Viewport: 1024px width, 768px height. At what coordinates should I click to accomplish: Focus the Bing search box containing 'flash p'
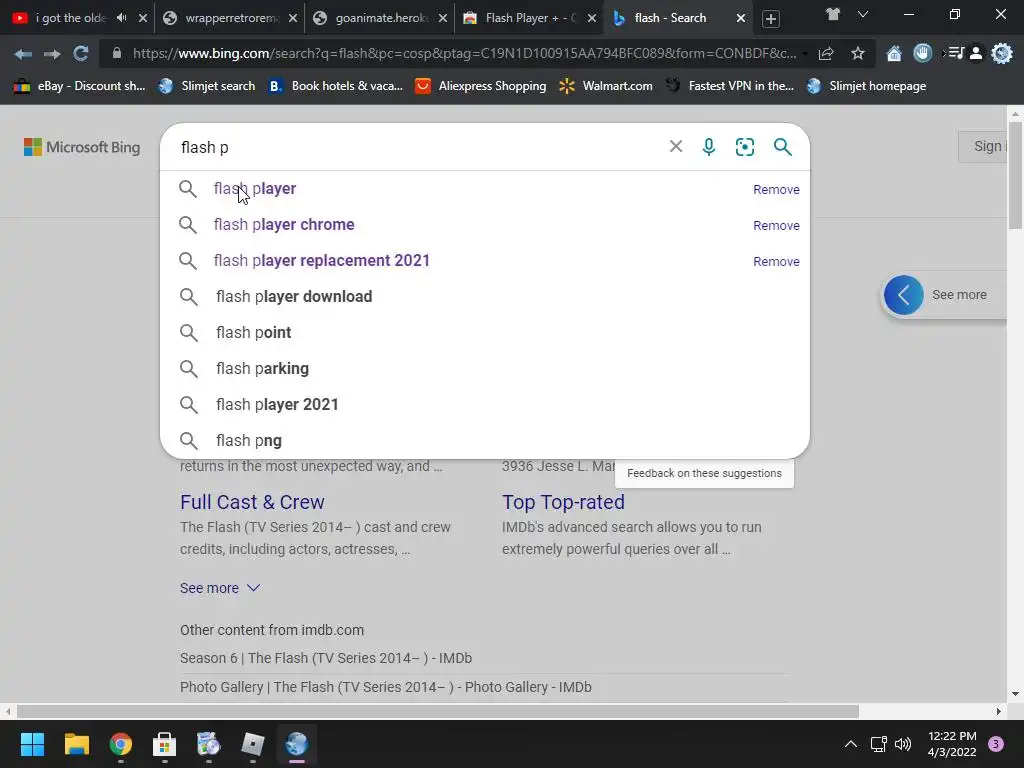(418, 147)
